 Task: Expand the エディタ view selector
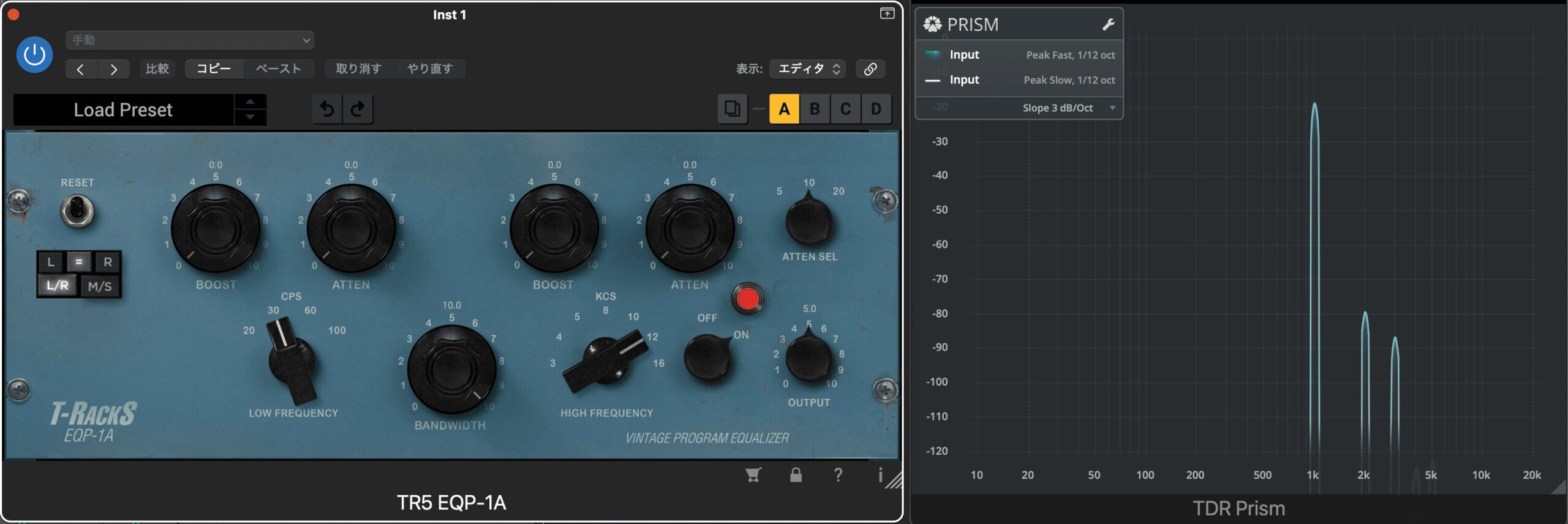(x=808, y=69)
